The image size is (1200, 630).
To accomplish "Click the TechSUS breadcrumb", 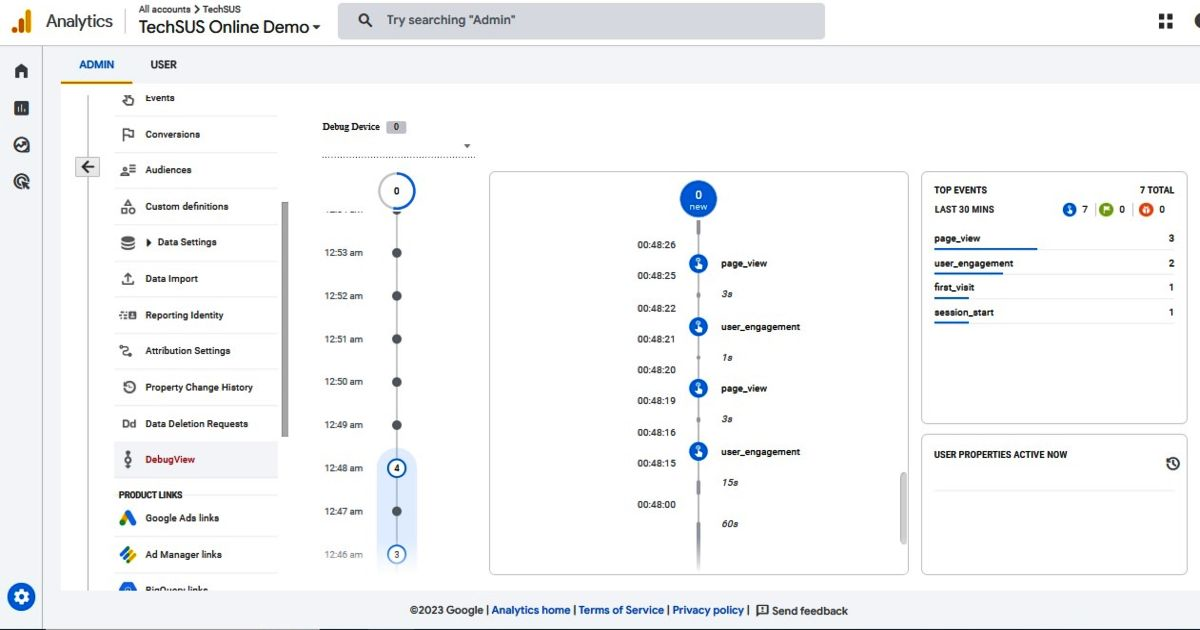I will tap(221, 9).
